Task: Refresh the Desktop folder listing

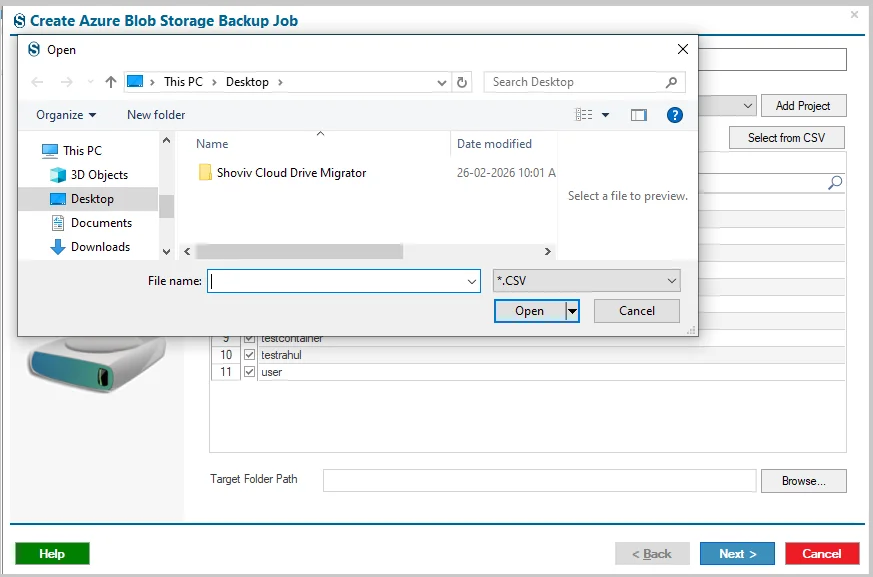Action: [462, 82]
